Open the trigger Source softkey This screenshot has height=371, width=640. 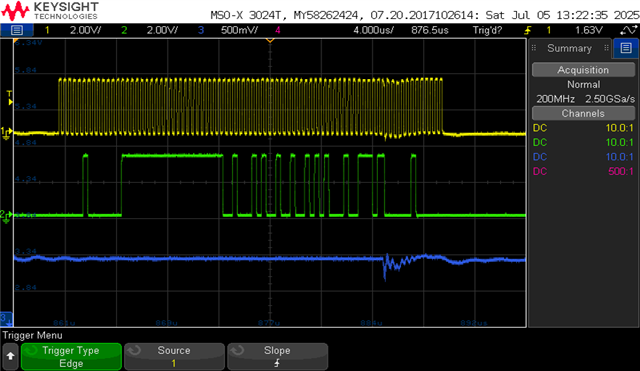click(x=174, y=357)
